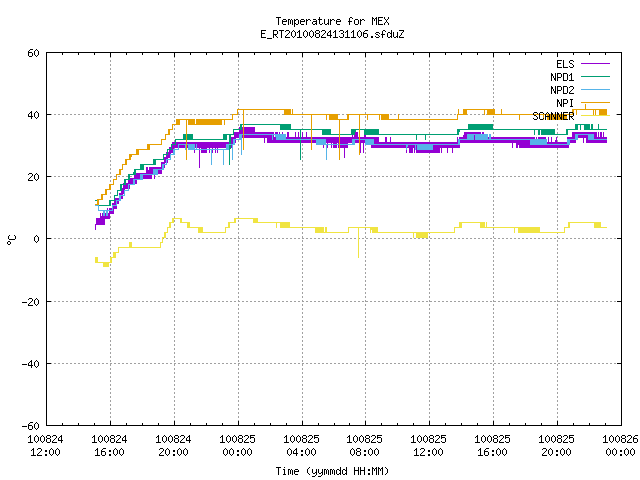Click the NPD1 legend label
Viewport: 640px width, 480px height.
(x=562, y=77)
